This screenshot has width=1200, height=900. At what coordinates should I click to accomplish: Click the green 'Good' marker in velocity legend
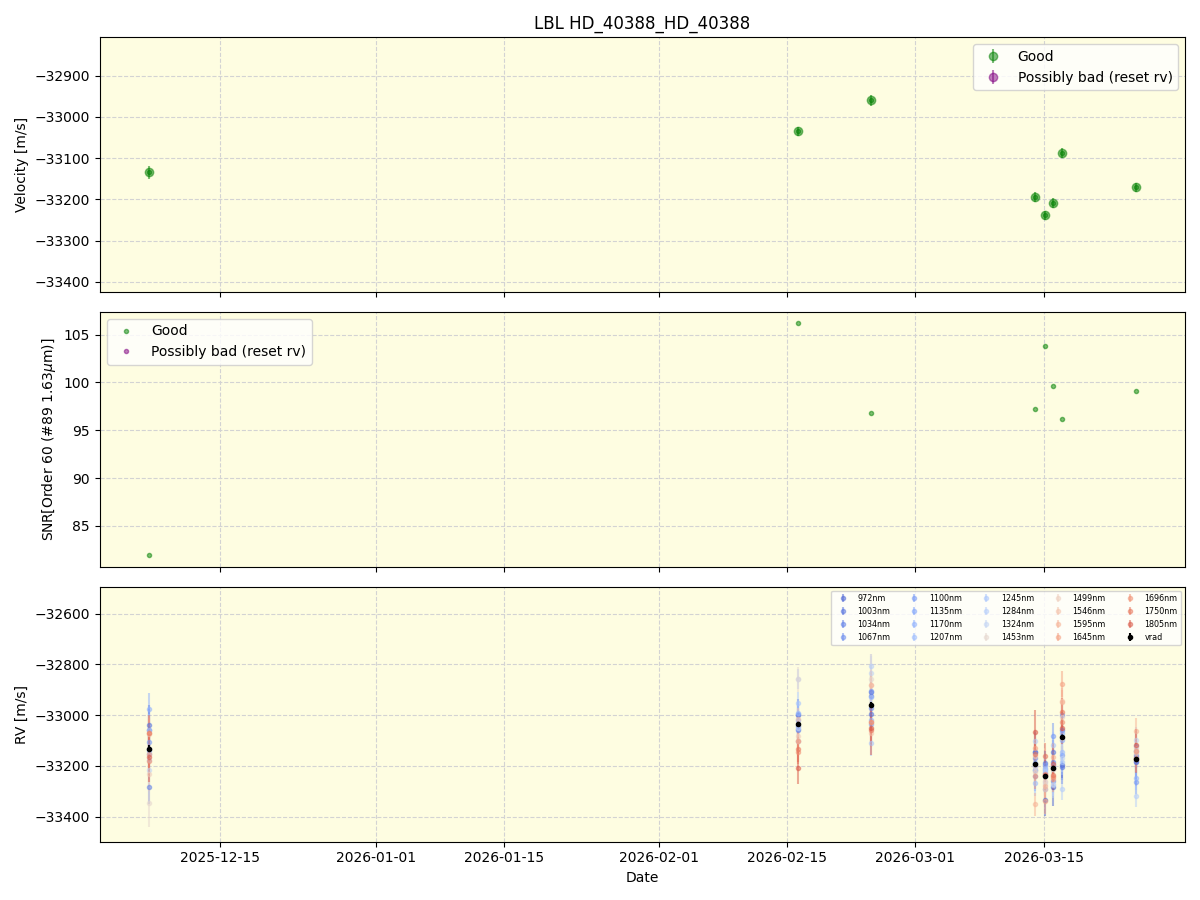pyautogui.click(x=993, y=56)
